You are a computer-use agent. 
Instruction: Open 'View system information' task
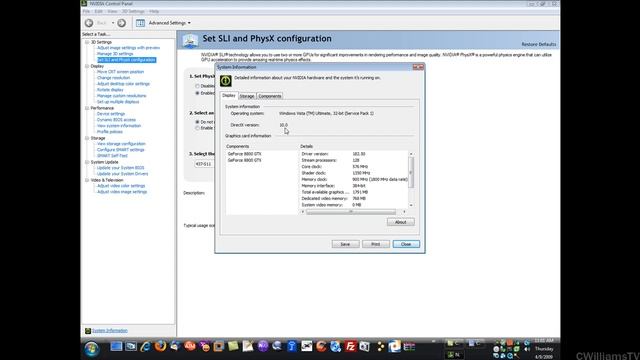[x=119, y=126]
